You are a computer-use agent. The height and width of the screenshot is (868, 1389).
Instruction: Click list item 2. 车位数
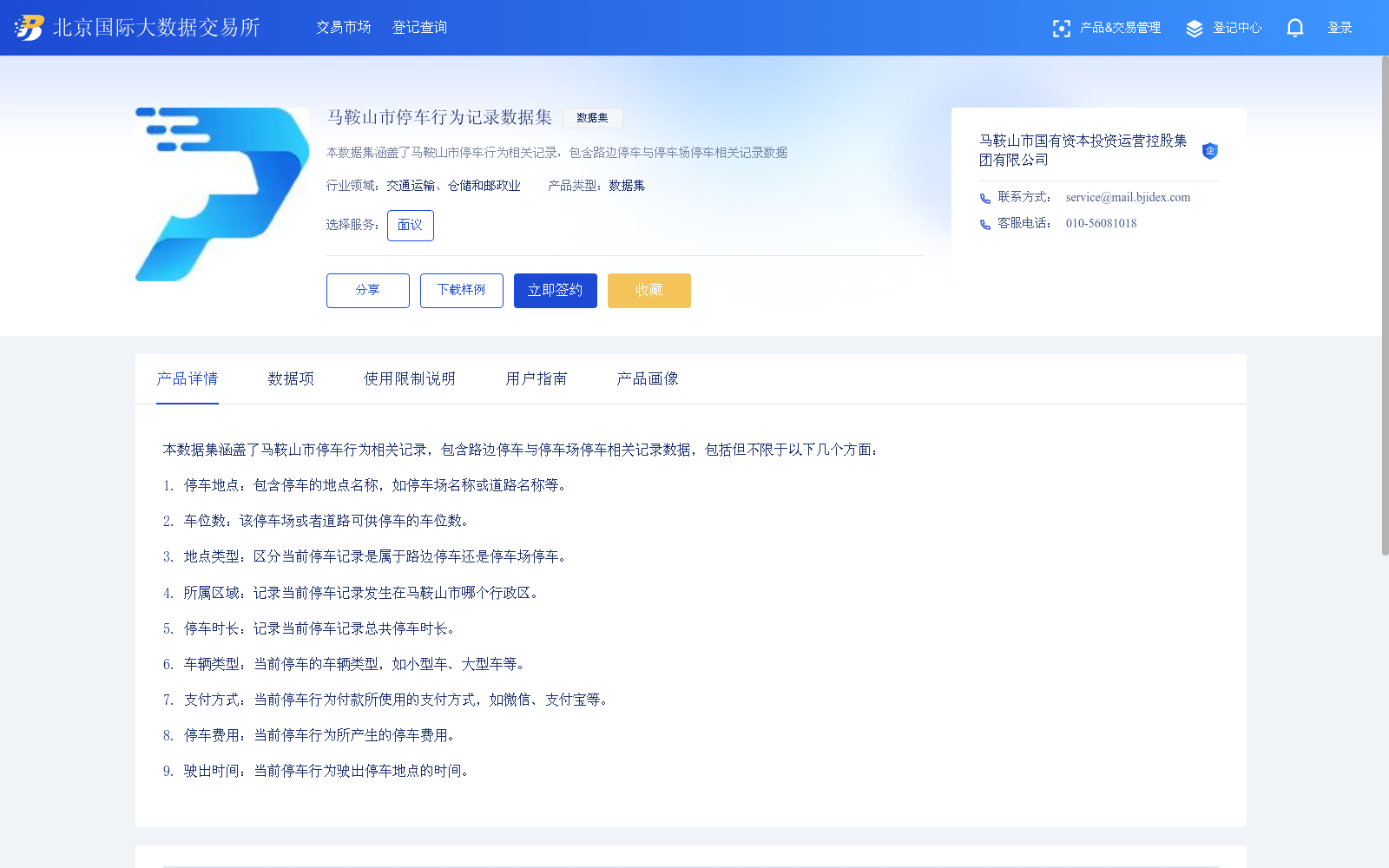pos(317,521)
